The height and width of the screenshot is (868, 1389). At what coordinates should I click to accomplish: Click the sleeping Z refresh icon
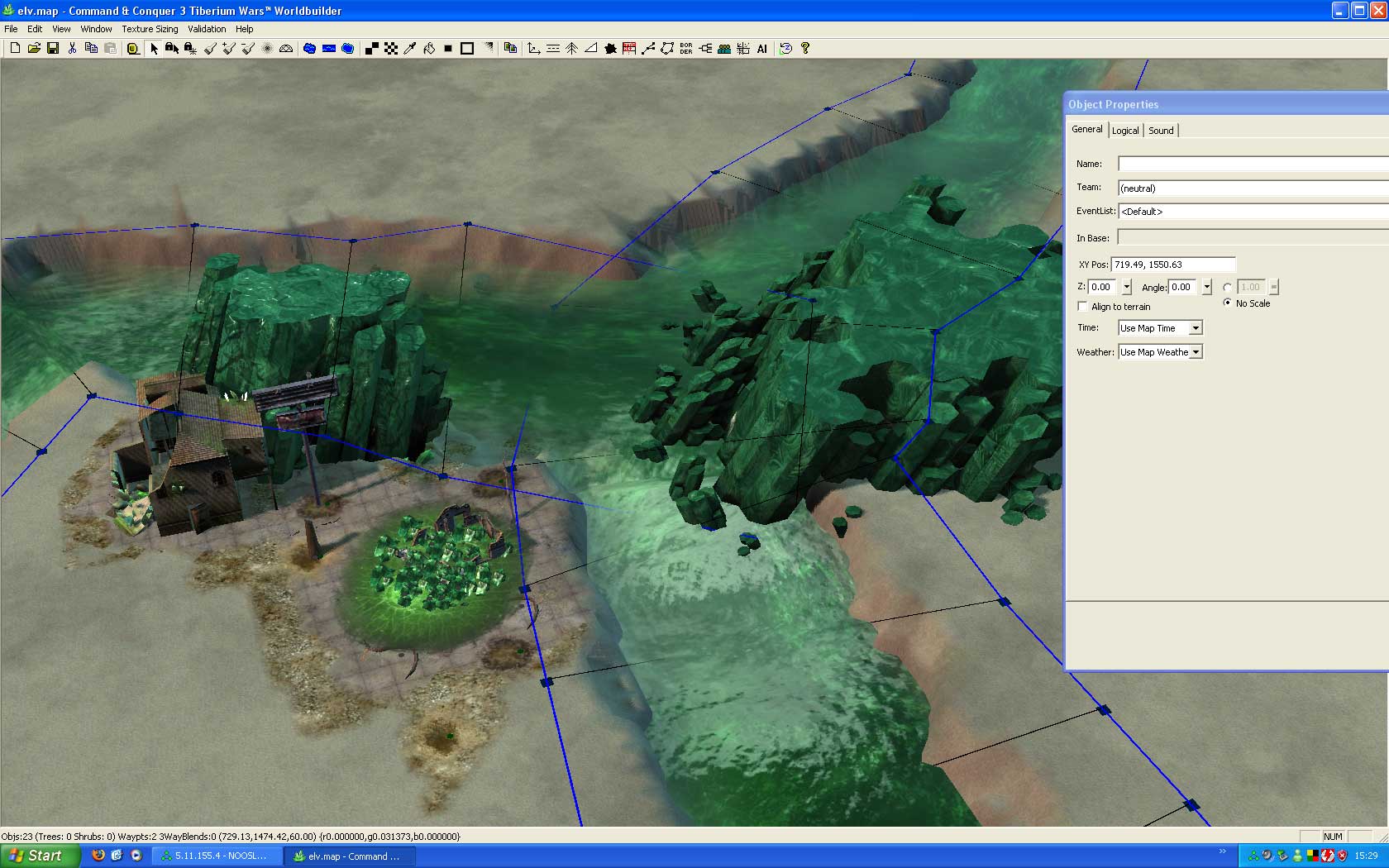(x=785, y=49)
